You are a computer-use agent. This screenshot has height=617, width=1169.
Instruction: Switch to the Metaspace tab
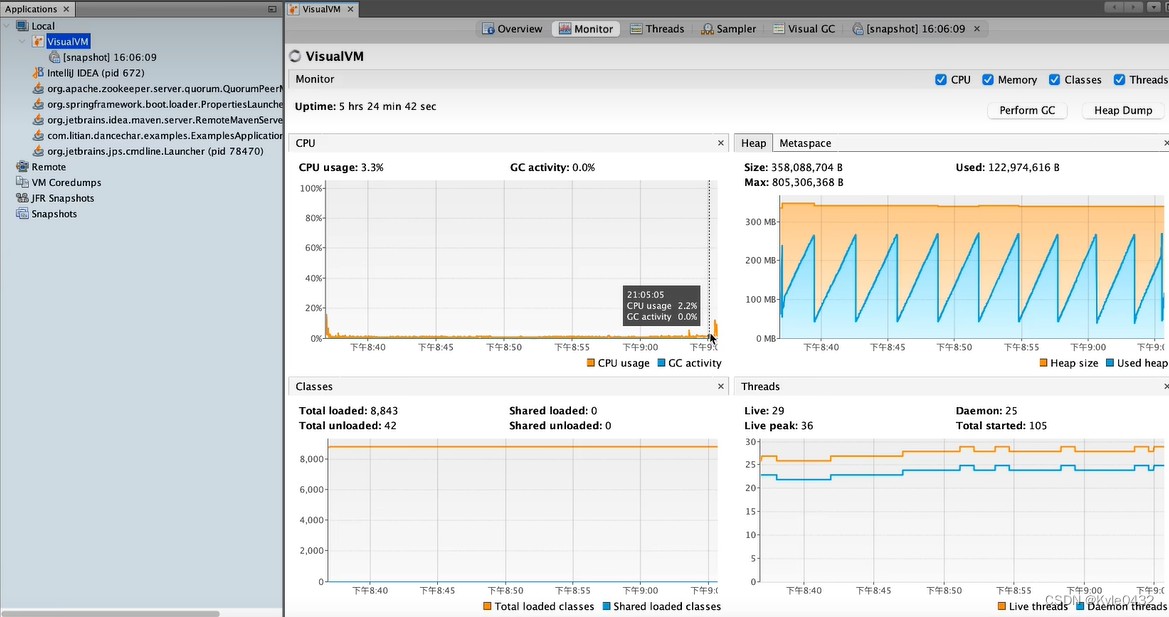point(805,143)
